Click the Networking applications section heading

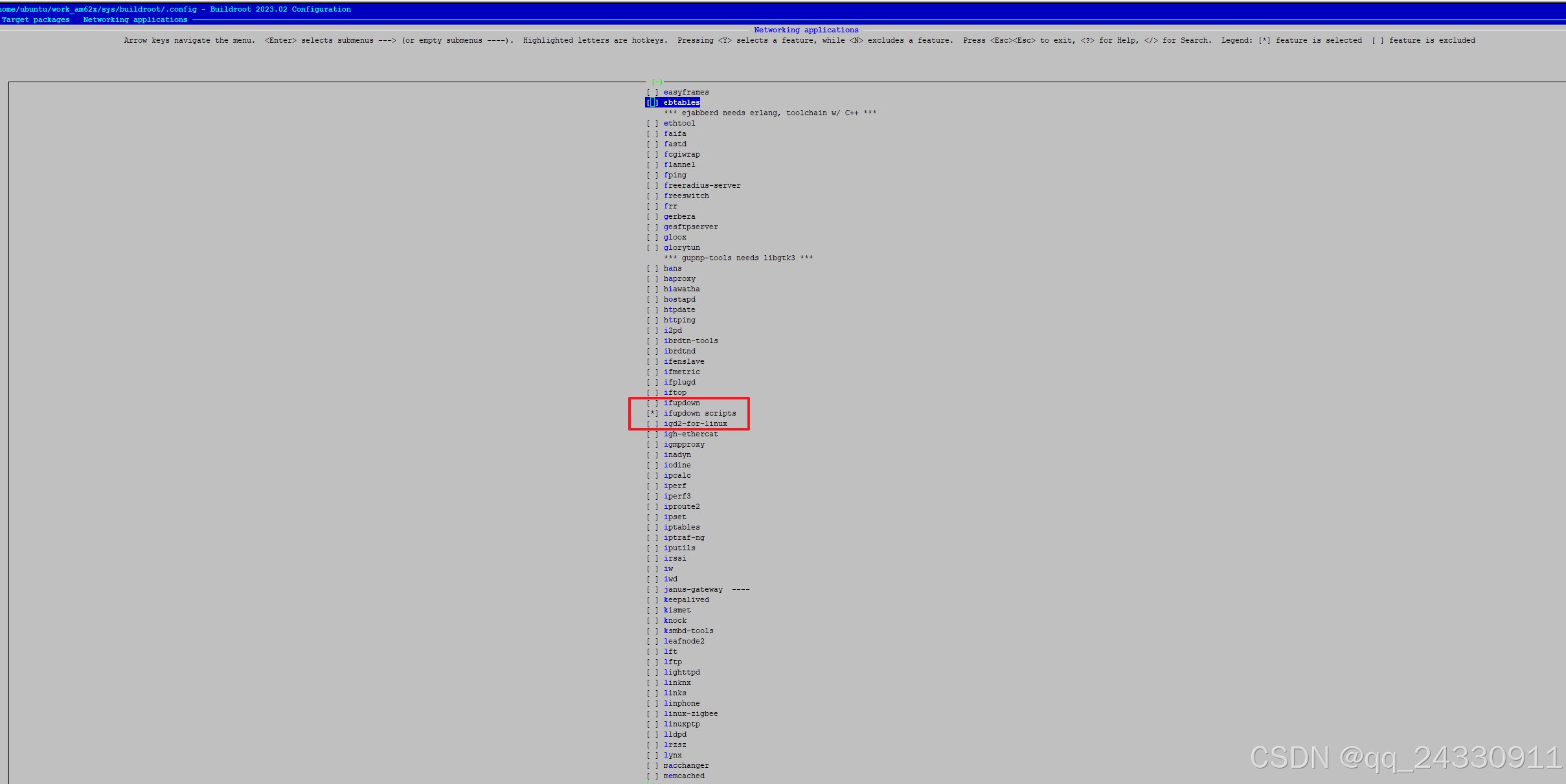[805, 29]
